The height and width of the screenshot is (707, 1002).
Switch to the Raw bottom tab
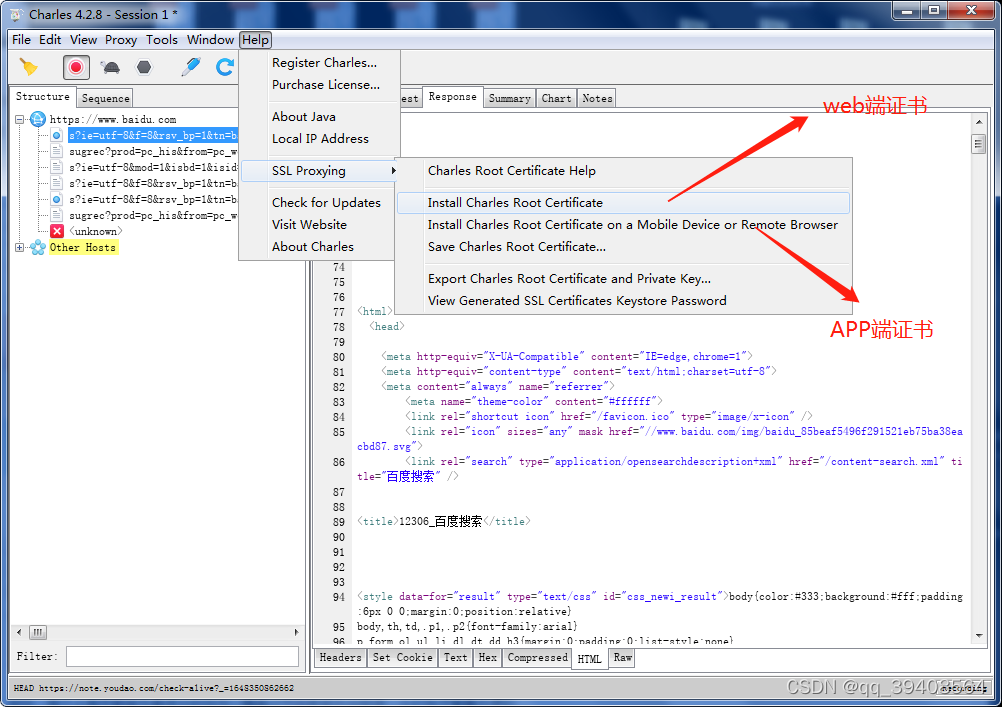[622, 657]
